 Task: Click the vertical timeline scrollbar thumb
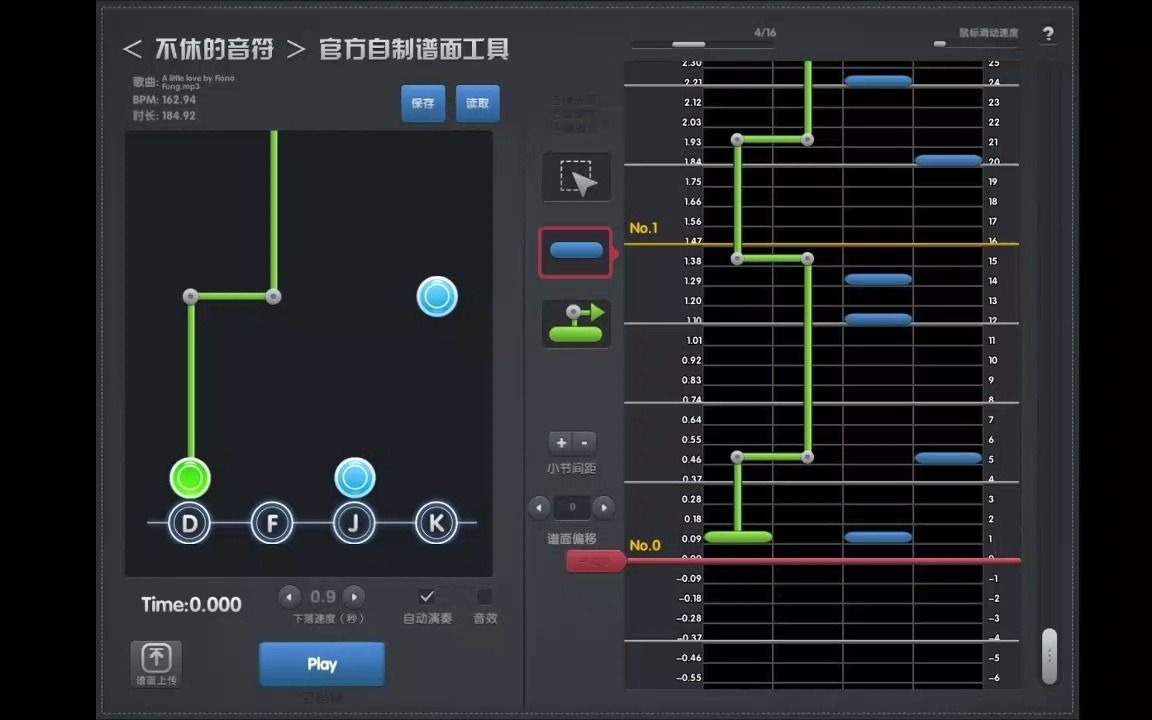coord(1049,656)
